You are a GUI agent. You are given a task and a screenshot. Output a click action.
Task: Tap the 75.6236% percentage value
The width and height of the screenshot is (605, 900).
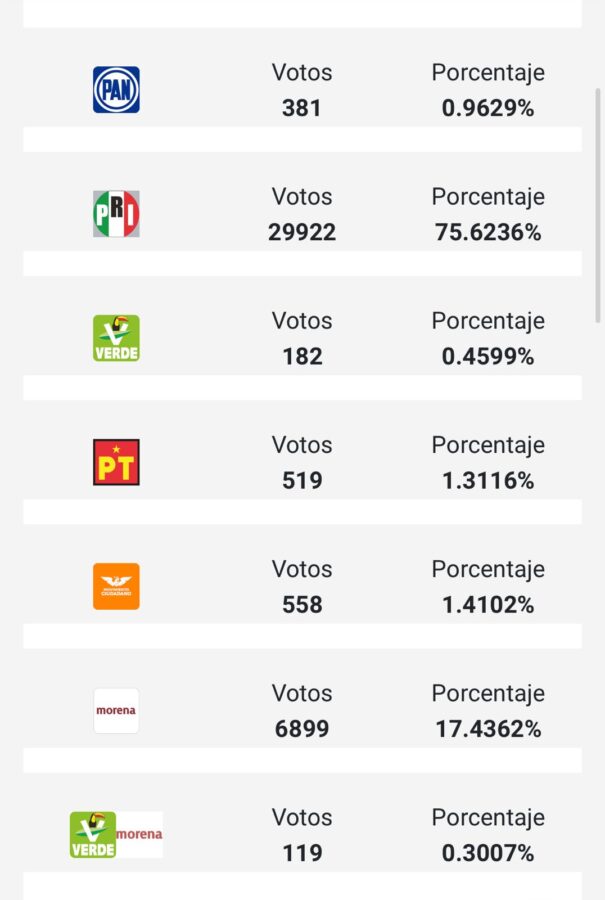(x=488, y=233)
